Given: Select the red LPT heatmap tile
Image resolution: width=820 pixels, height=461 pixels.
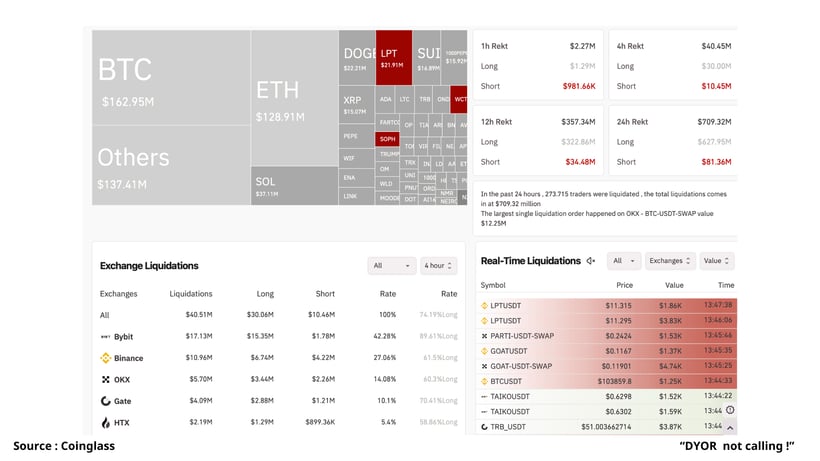Looking at the screenshot, I should coord(394,57).
